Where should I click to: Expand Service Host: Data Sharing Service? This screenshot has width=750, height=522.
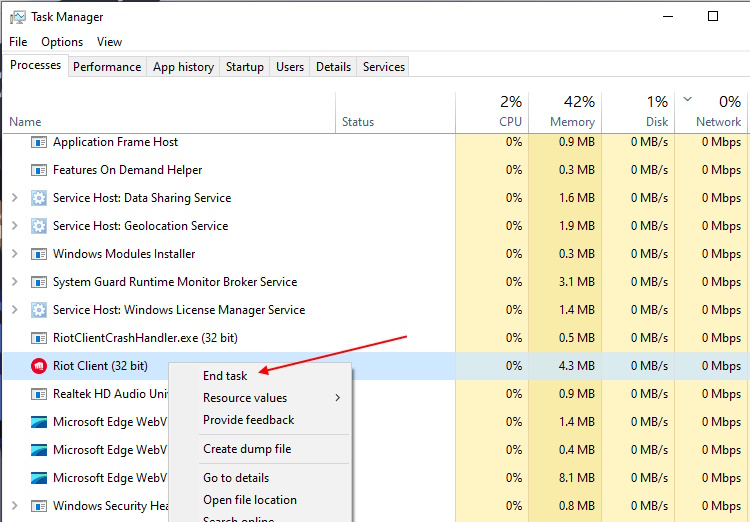click(x=15, y=198)
